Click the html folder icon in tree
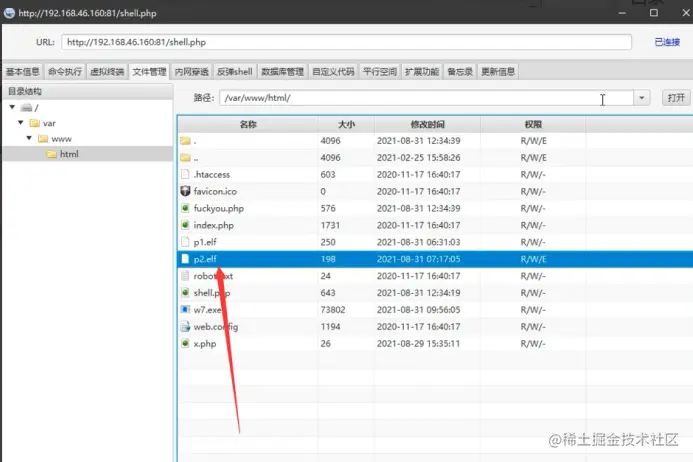The image size is (693, 462). click(x=52, y=154)
